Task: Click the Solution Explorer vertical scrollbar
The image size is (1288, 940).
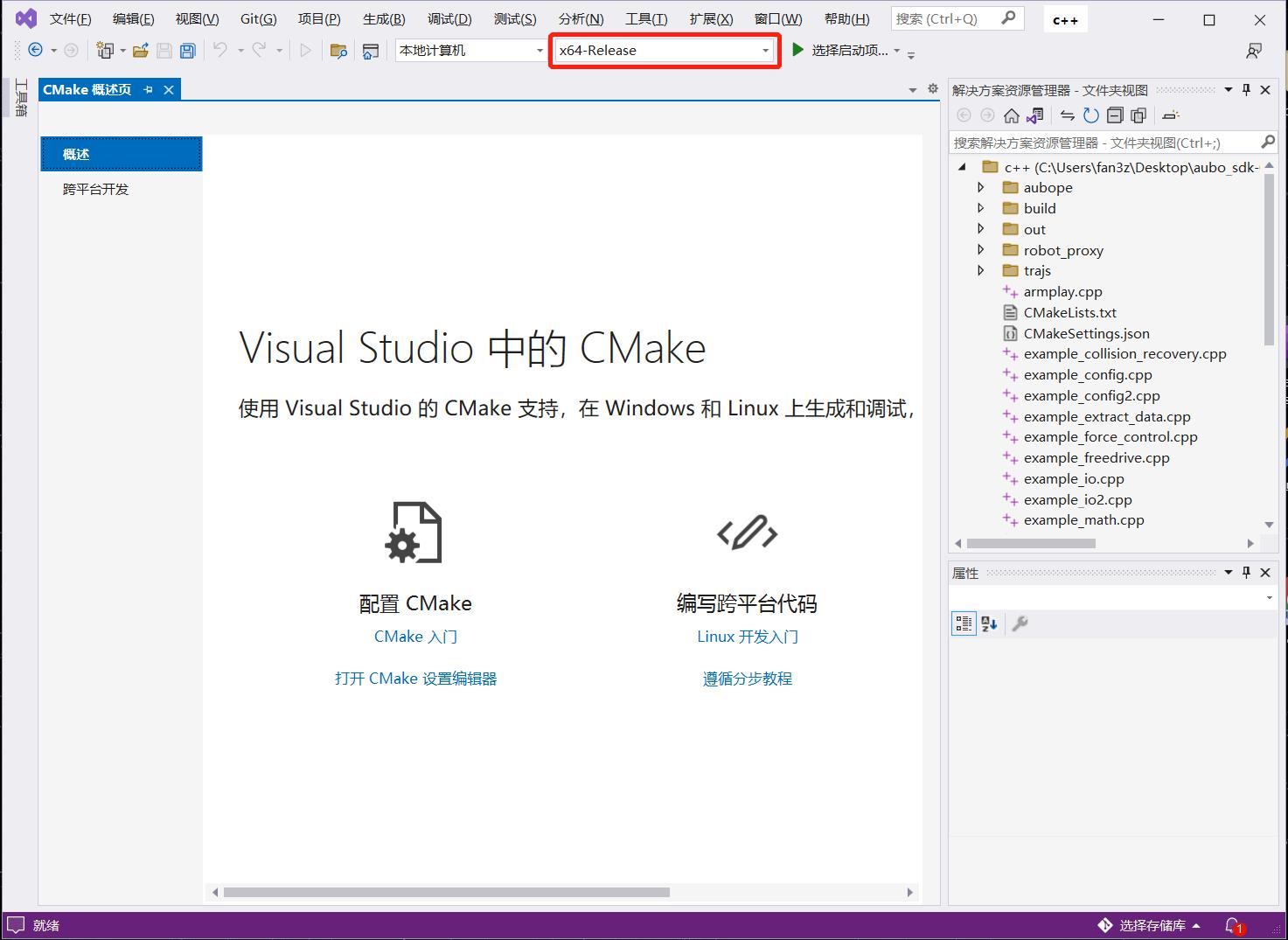Action: (1269, 258)
